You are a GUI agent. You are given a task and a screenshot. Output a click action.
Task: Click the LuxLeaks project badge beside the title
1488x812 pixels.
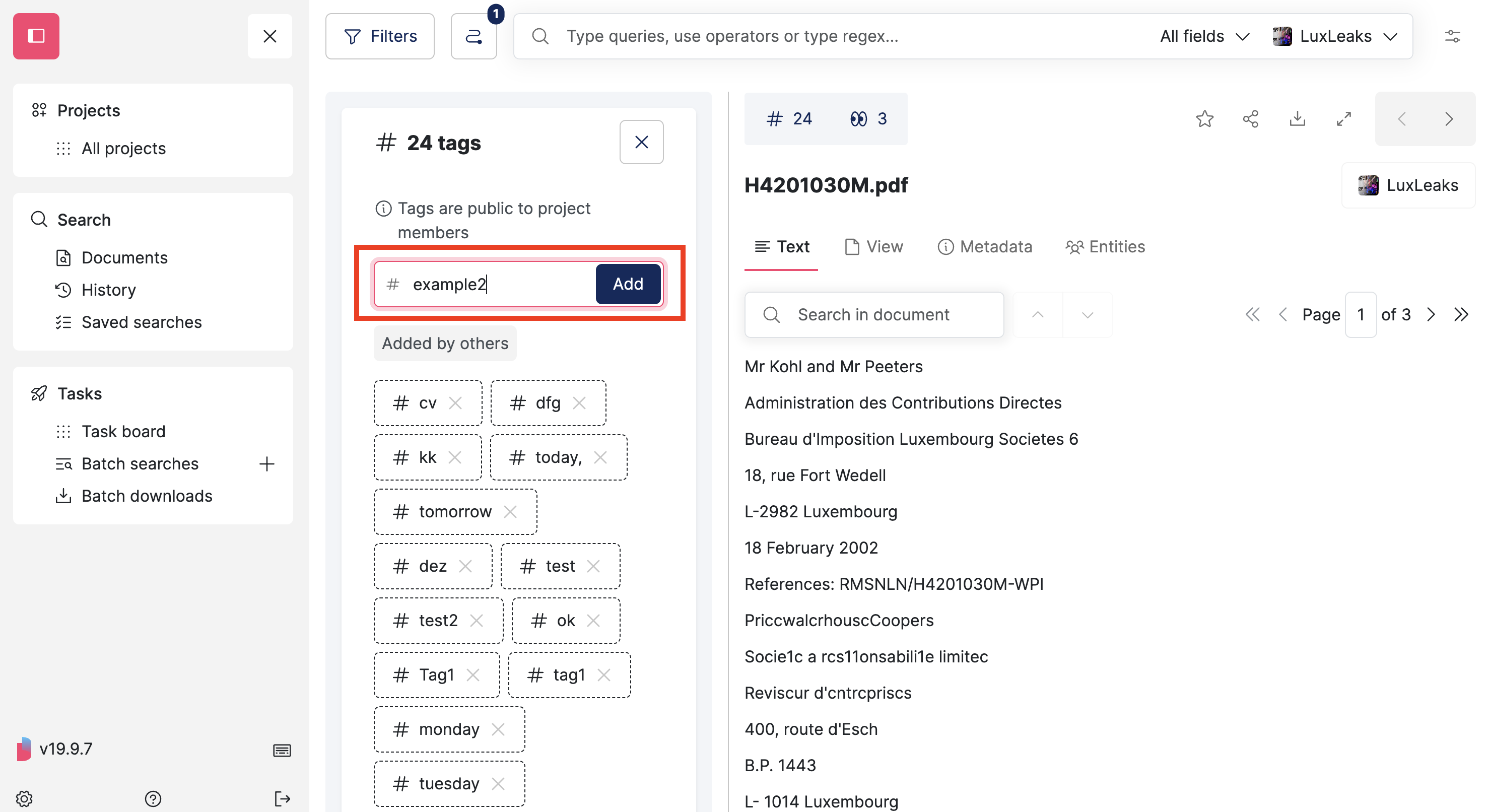click(1408, 185)
